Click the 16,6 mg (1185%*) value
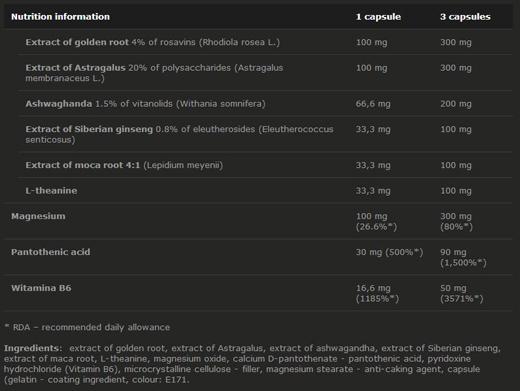The image size is (520, 391). pyautogui.click(x=377, y=293)
